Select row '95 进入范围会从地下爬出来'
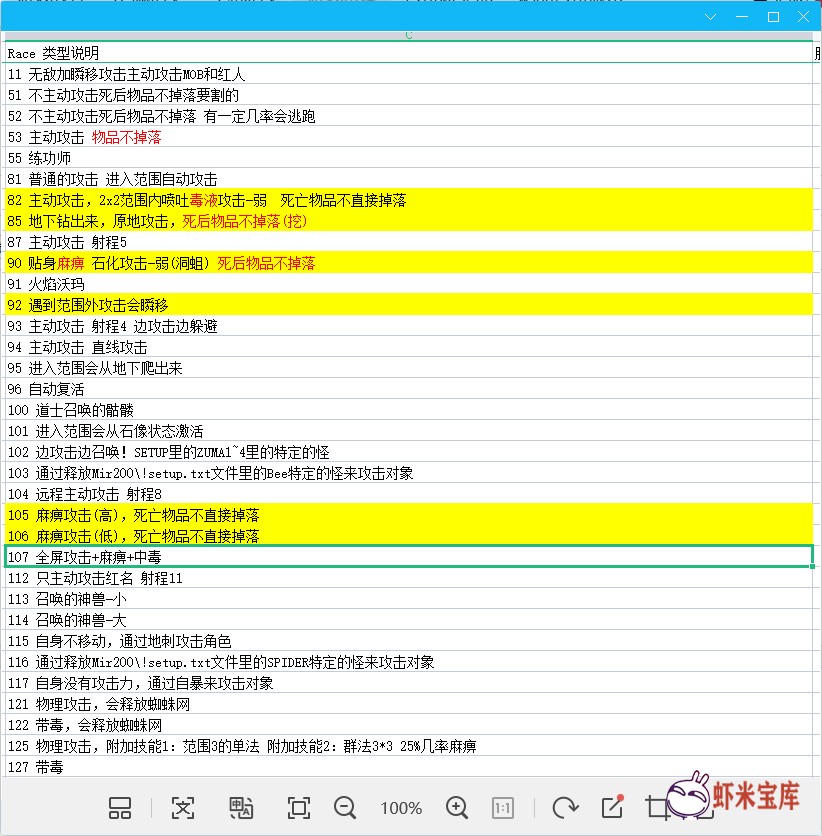 [408, 368]
